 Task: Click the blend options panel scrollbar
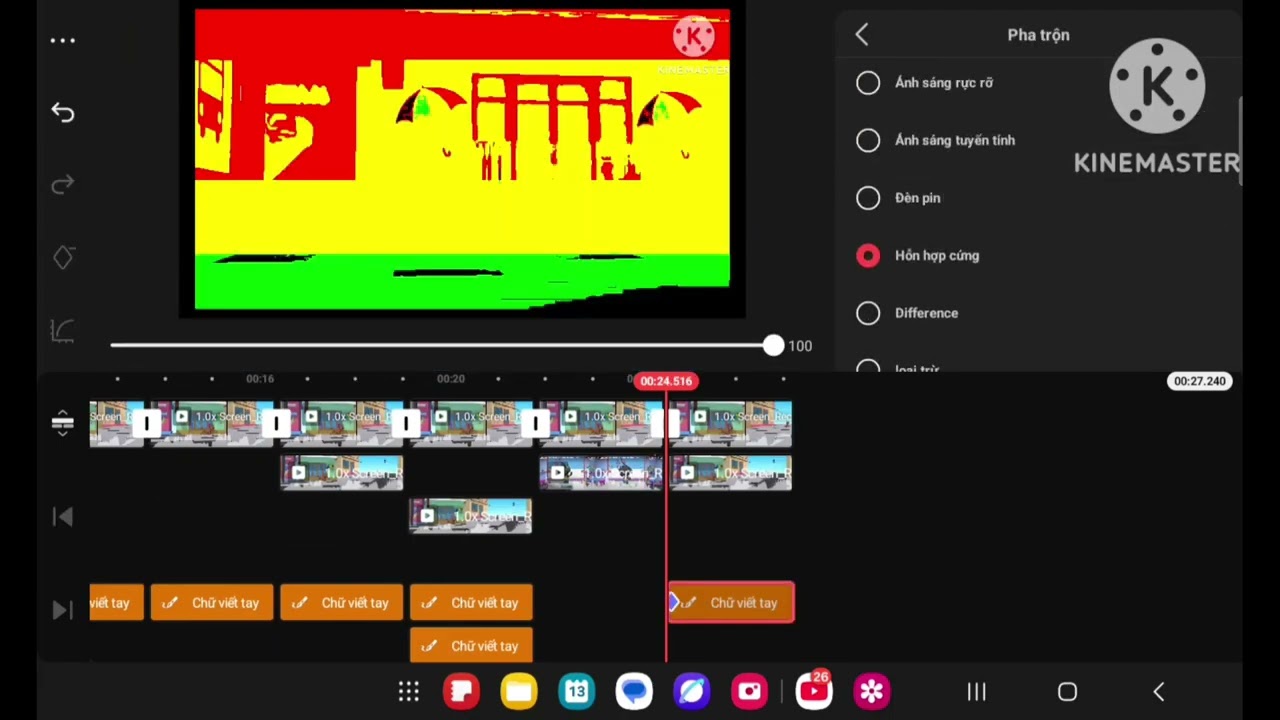pyautogui.click(x=1240, y=140)
